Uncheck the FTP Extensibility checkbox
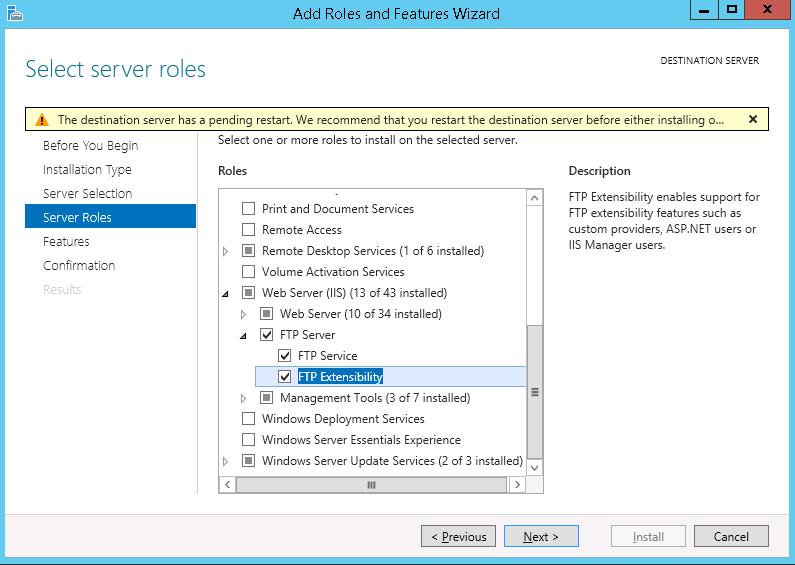The image size is (795, 565). point(285,377)
